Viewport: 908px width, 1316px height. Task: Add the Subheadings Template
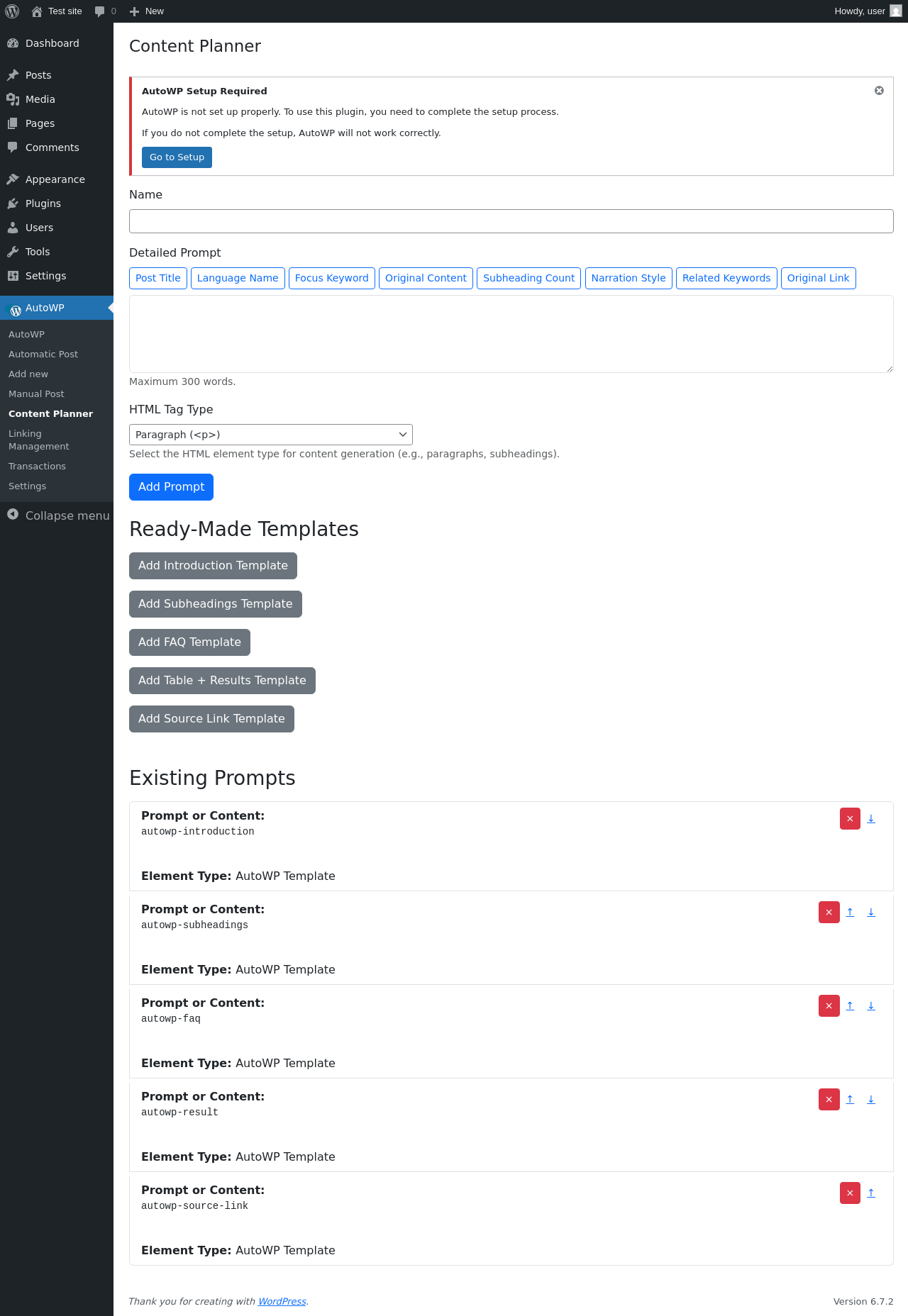coord(216,604)
